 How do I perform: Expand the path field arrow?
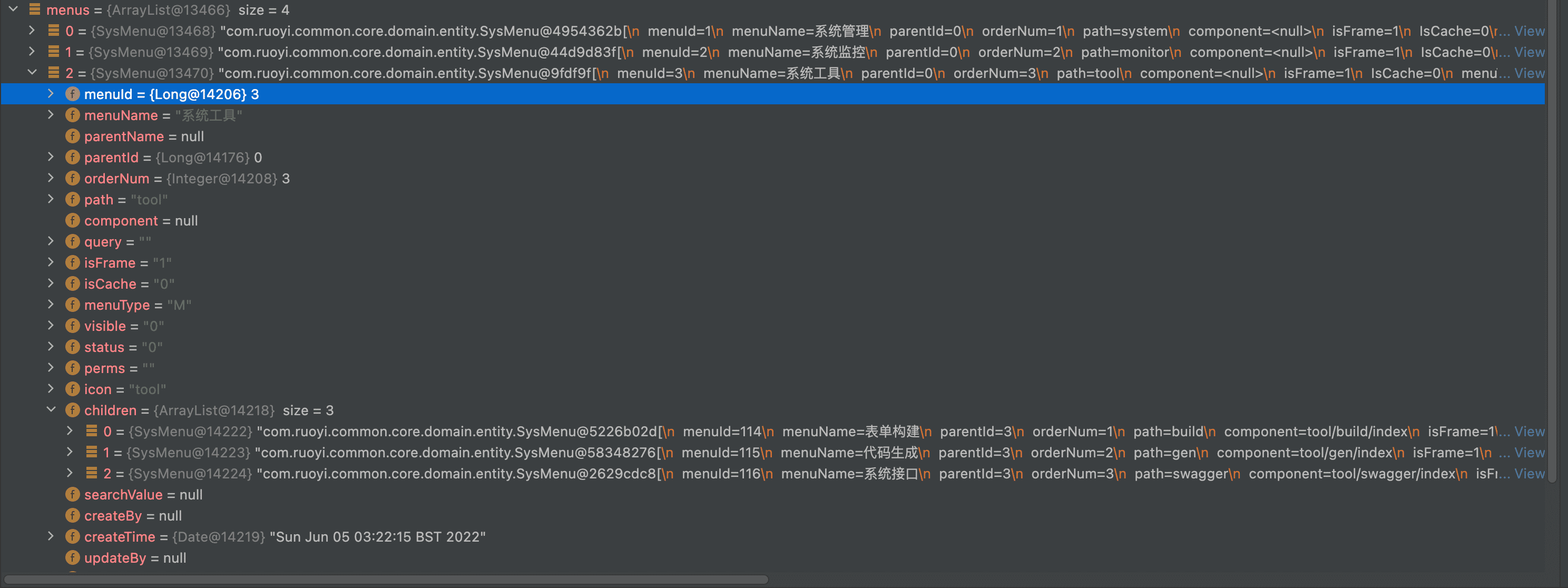51,199
